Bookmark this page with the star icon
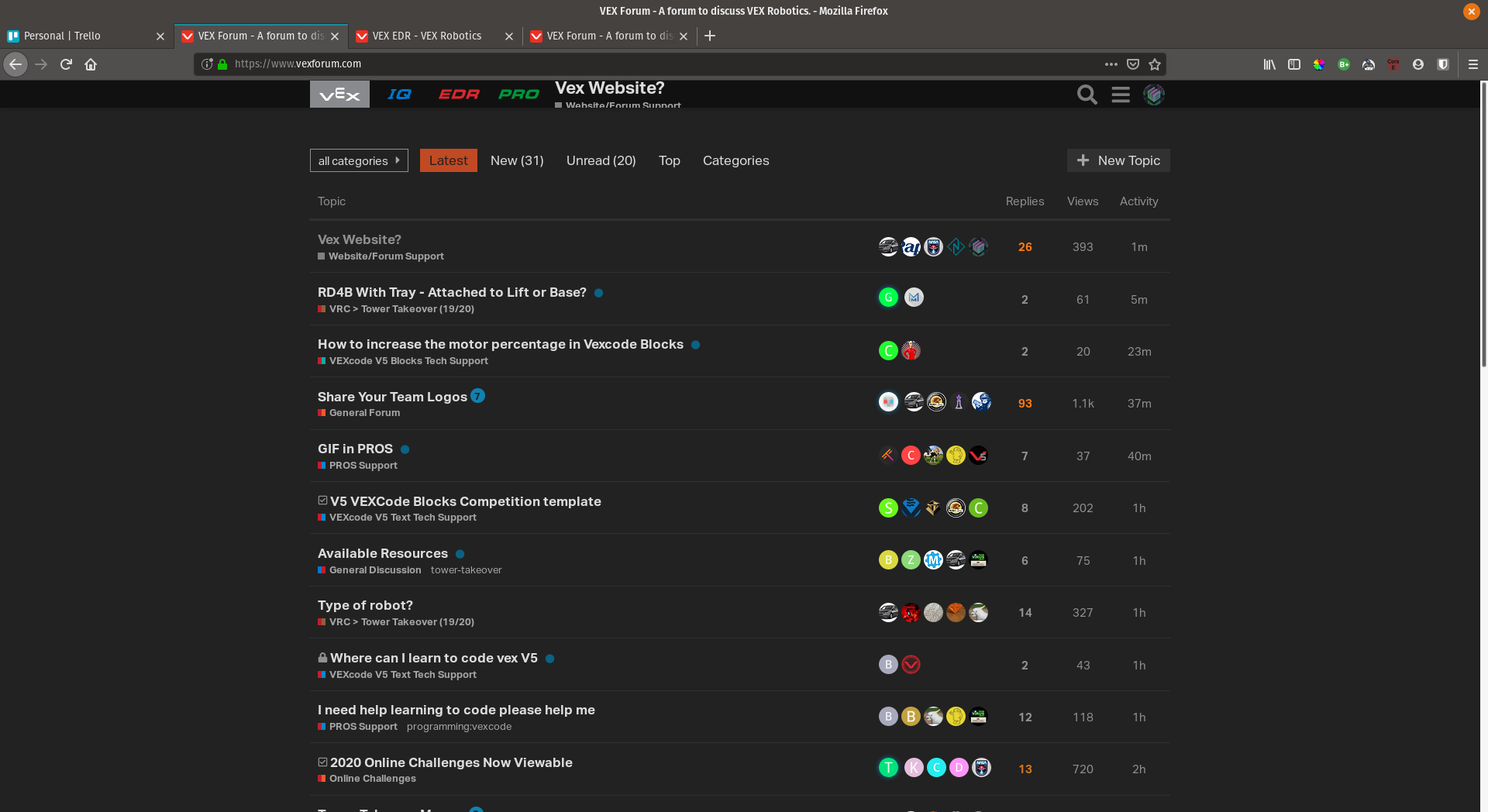The width and height of the screenshot is (1488, 812). pyautogui.click(x=1155, y=64)
